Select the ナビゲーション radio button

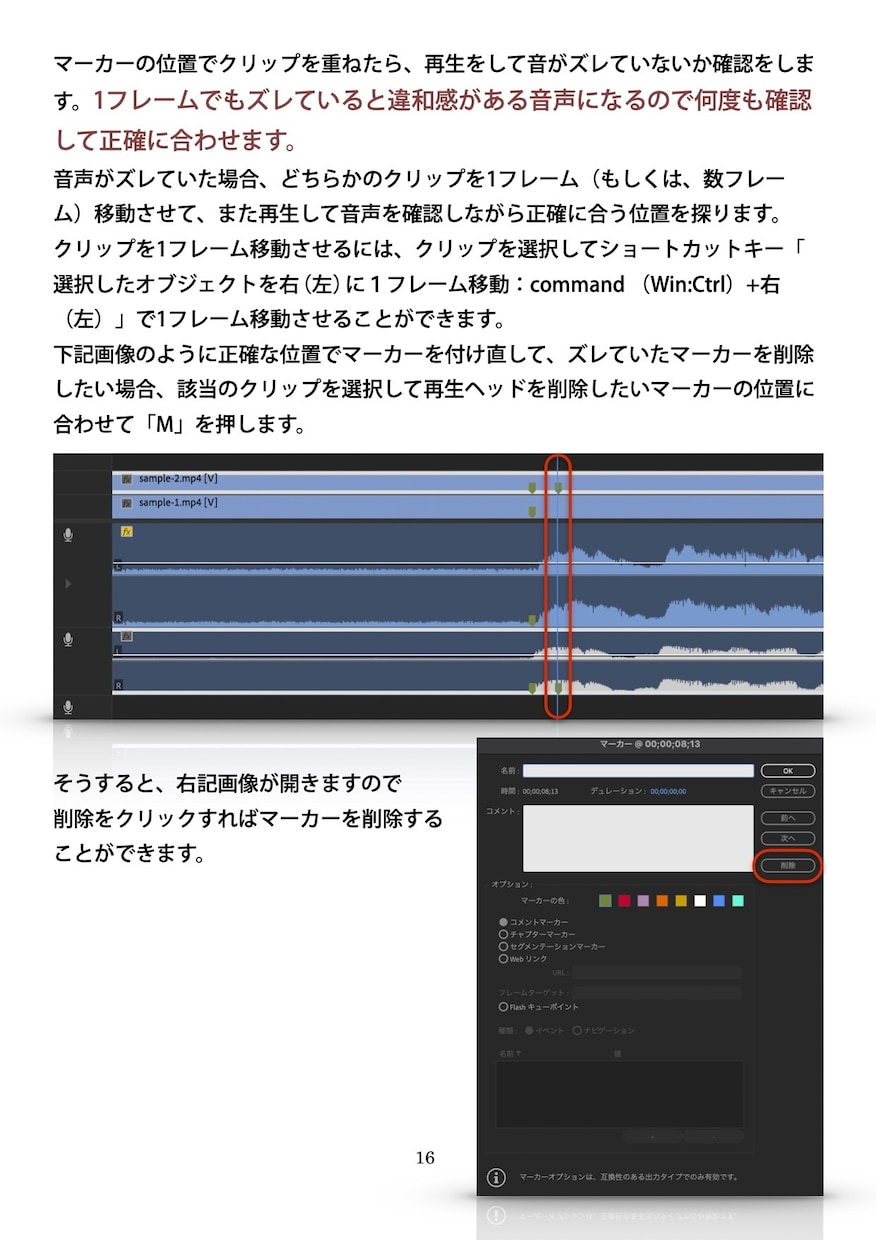[577, 1030]
